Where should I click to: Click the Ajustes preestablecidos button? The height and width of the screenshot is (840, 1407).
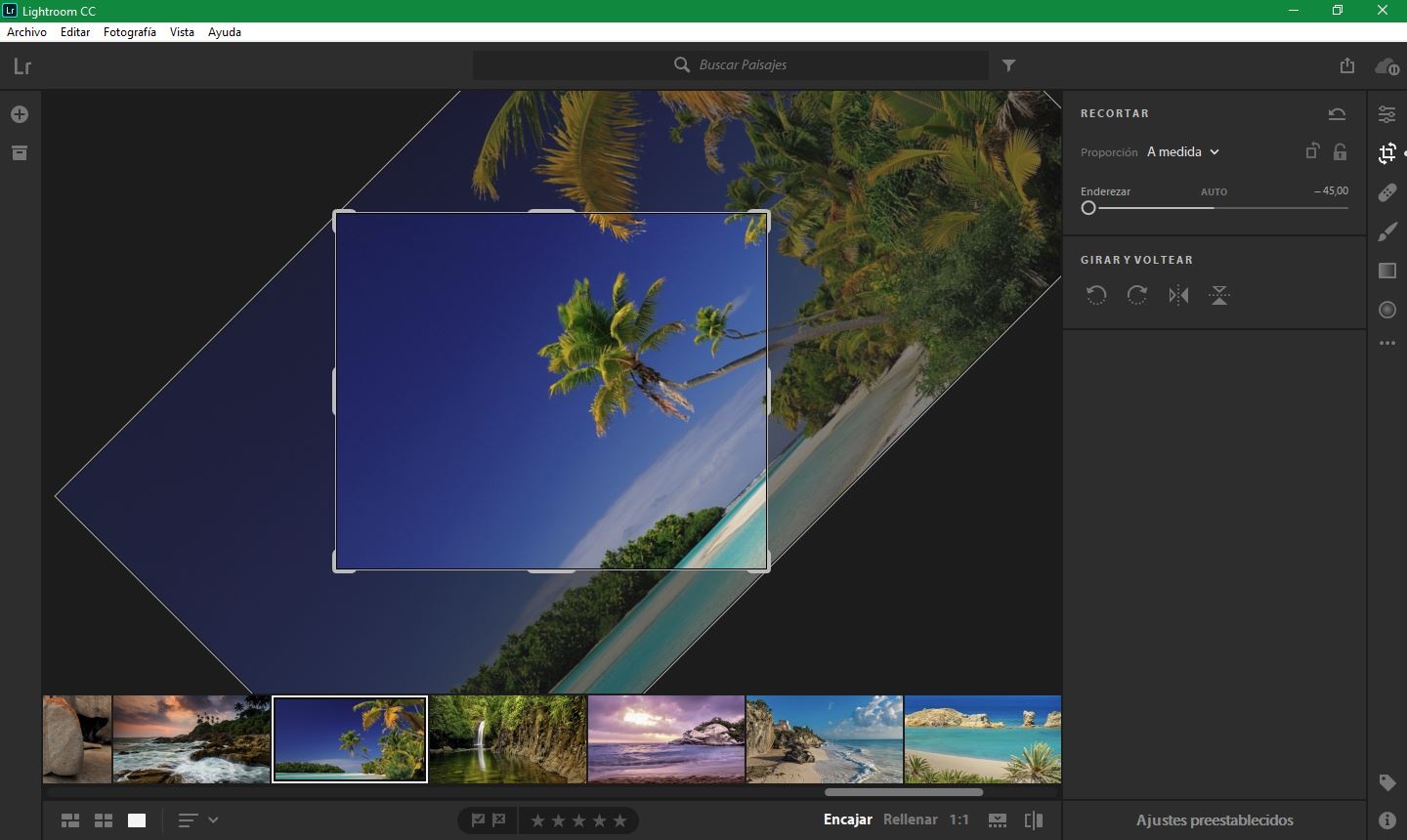pyautogui.click(x=1214, y=820)
